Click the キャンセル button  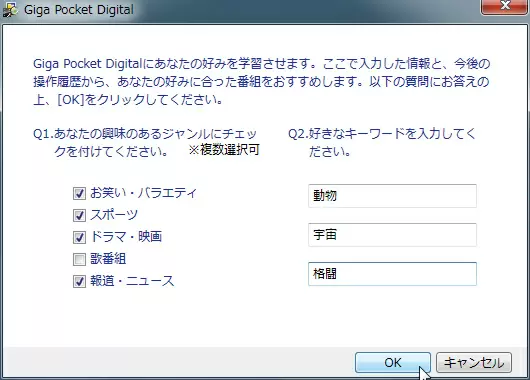click(x=474, y=362)
